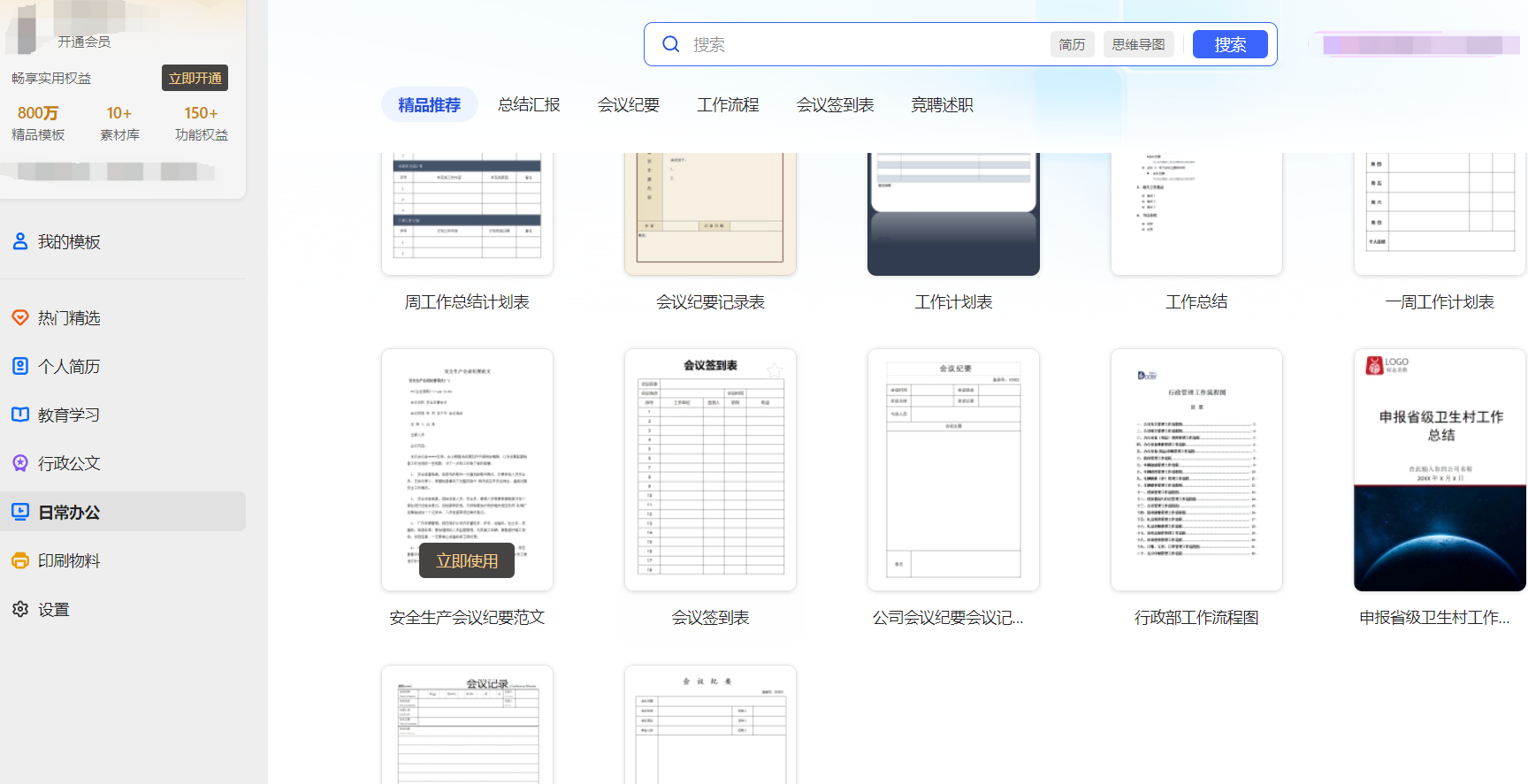
Task: Open the 周工作总结计划表 template thumbnail
Action: [467, 213]
